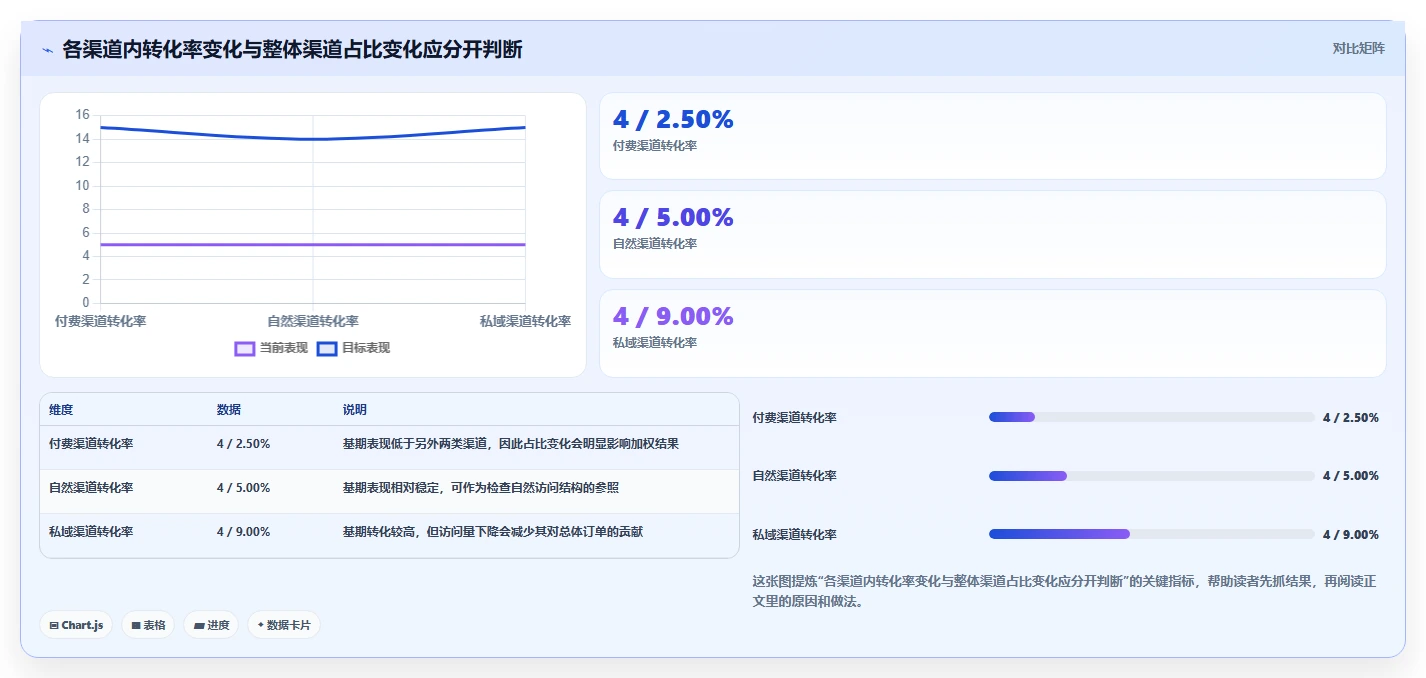Image resolution: width=1426 pixels, height=678 pixels.
Task: Click the blue 目标表现 legend swatch
Action: point(327,349)
